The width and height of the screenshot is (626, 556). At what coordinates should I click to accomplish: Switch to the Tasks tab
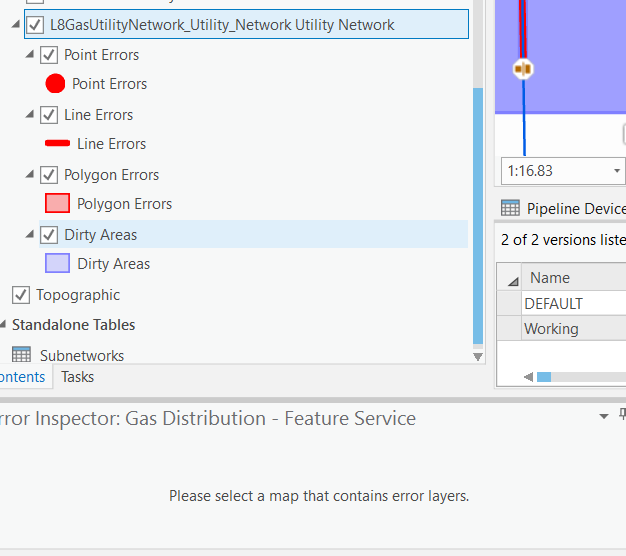point(77,377)
